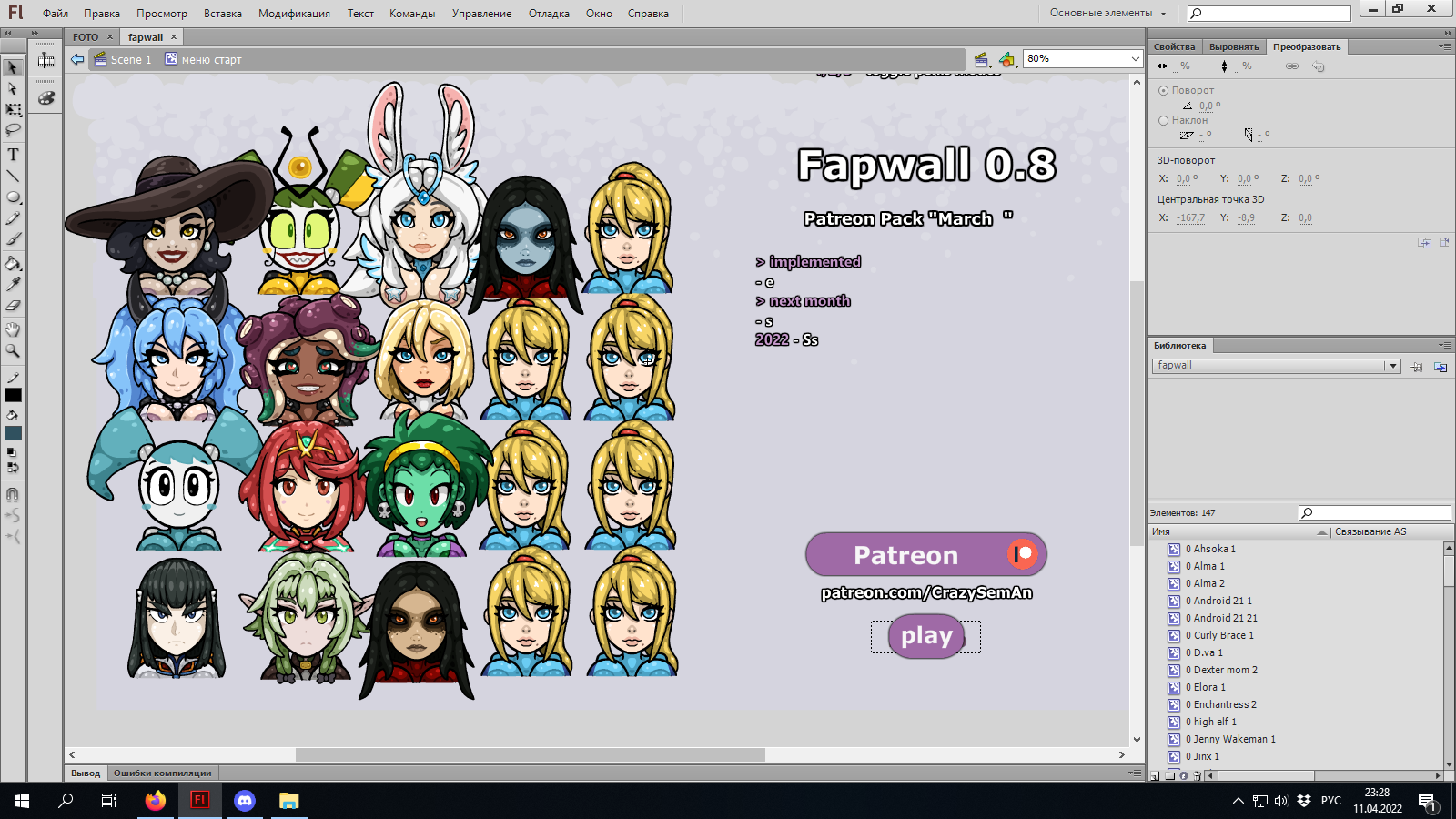Click the New Folder icon in library
Viewport: 1456px width, 819px height.
pos(1169,776)
